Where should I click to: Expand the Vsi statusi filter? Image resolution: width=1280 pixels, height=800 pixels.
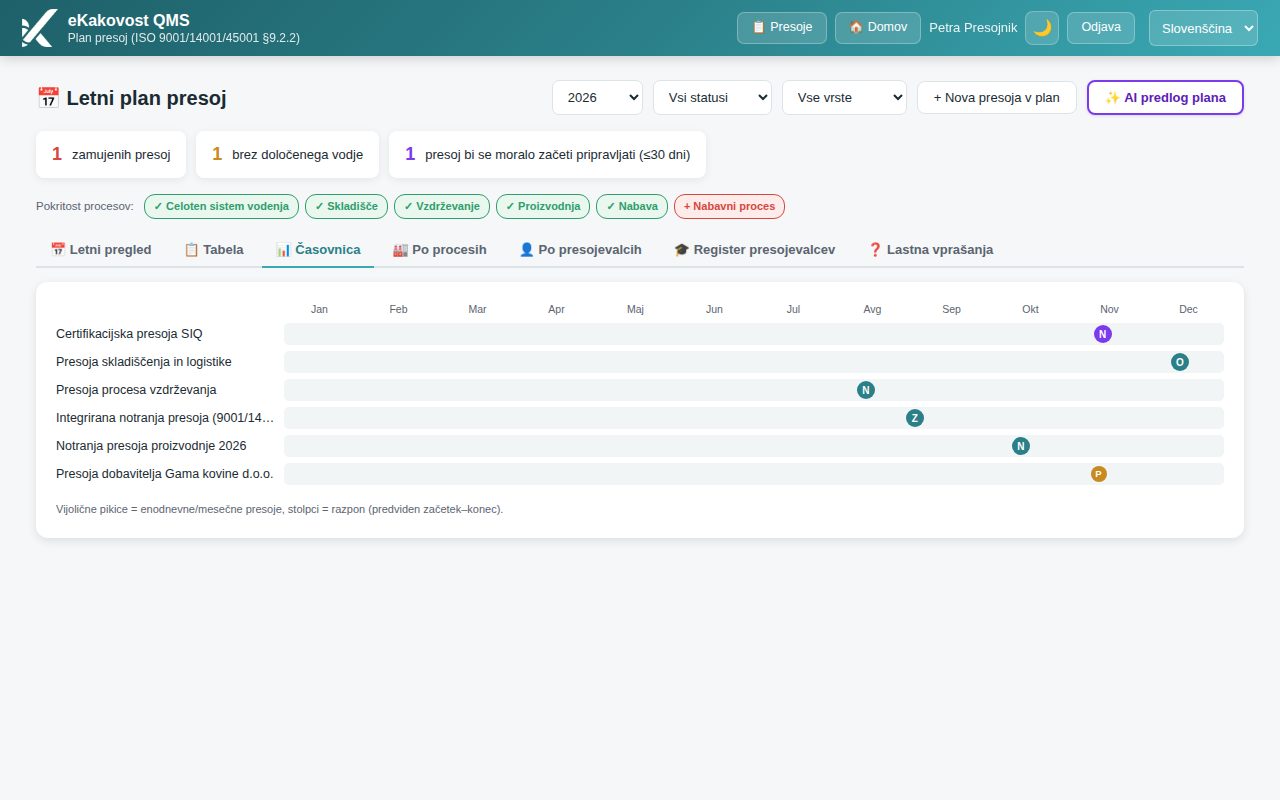712,97
